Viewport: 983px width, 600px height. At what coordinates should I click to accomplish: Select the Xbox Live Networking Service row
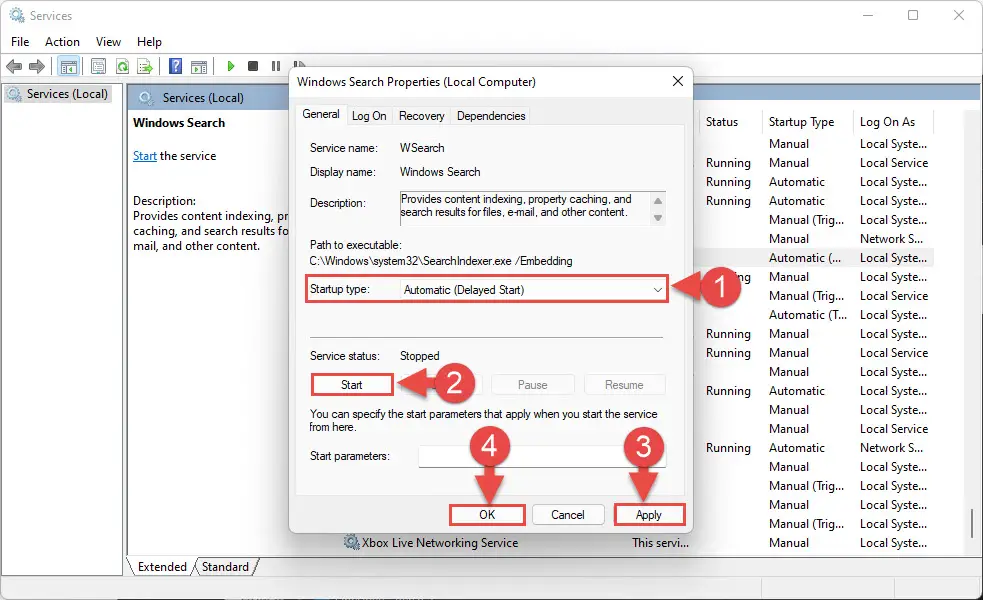coord(440,543)
